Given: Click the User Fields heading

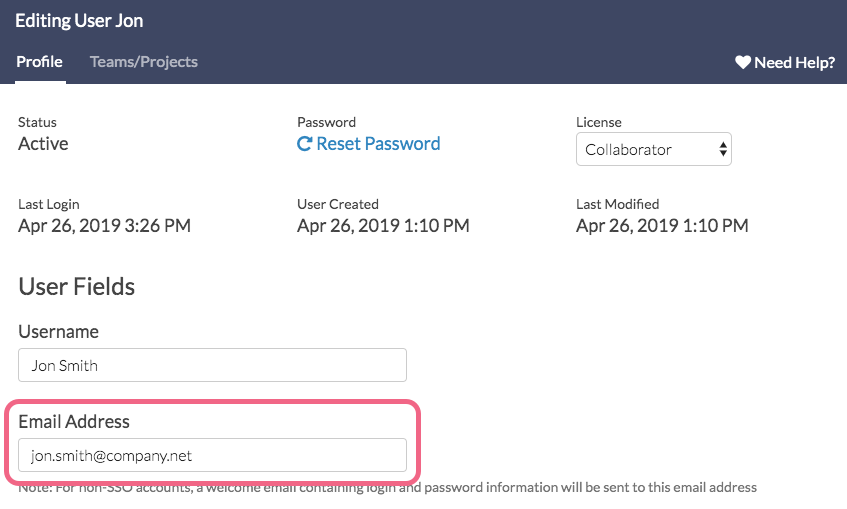Looking at the screenshot, I should 77,287.
